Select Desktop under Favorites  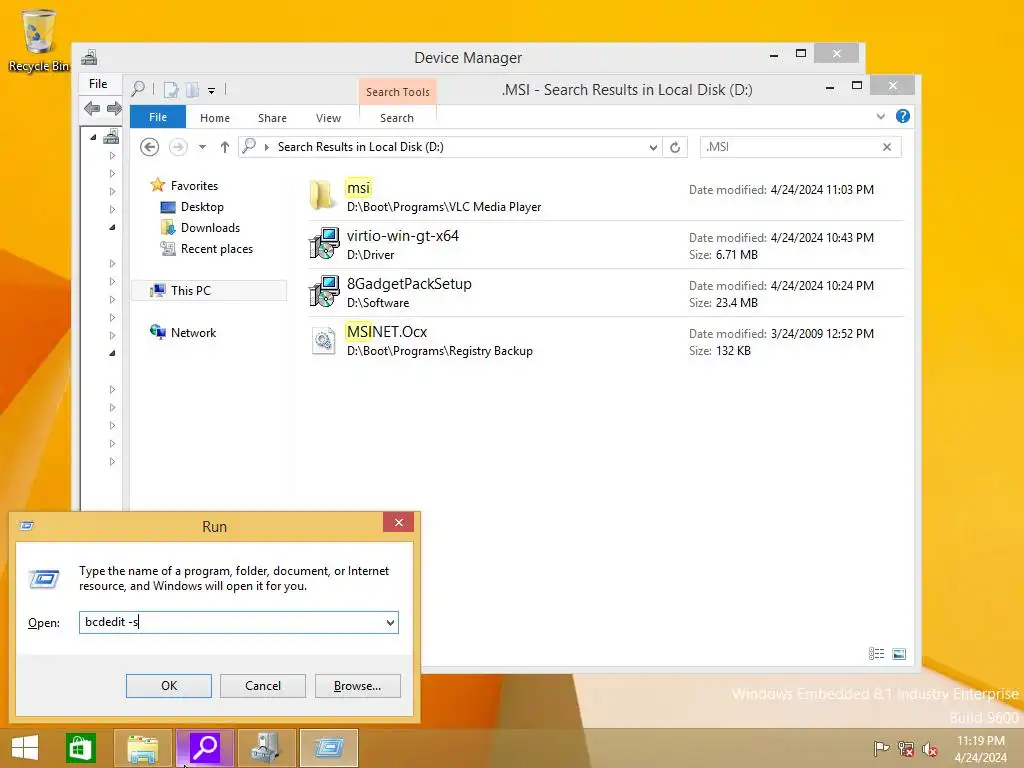click(x=202, y=207)
